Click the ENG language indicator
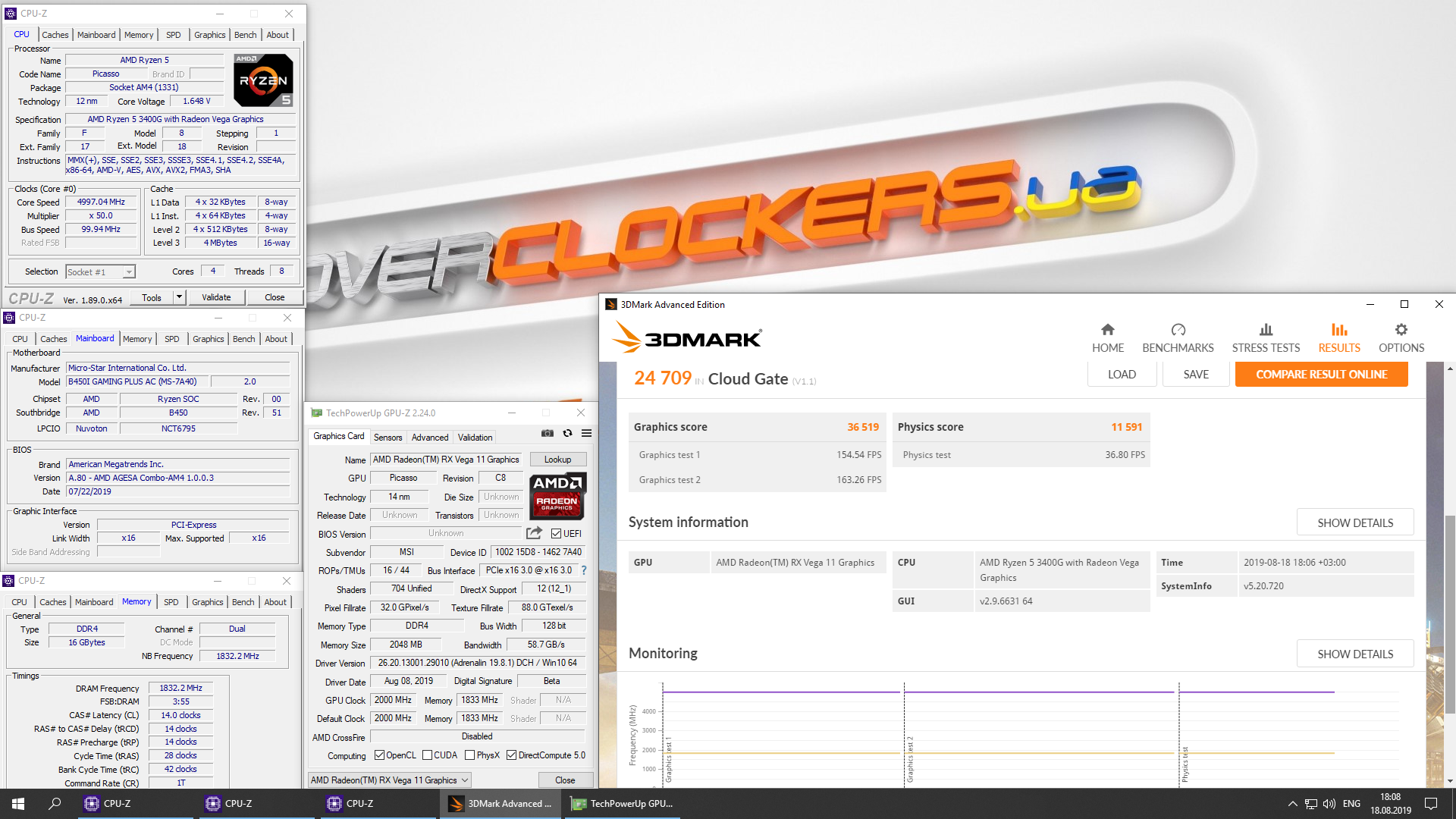 [x=1351, y=804]
